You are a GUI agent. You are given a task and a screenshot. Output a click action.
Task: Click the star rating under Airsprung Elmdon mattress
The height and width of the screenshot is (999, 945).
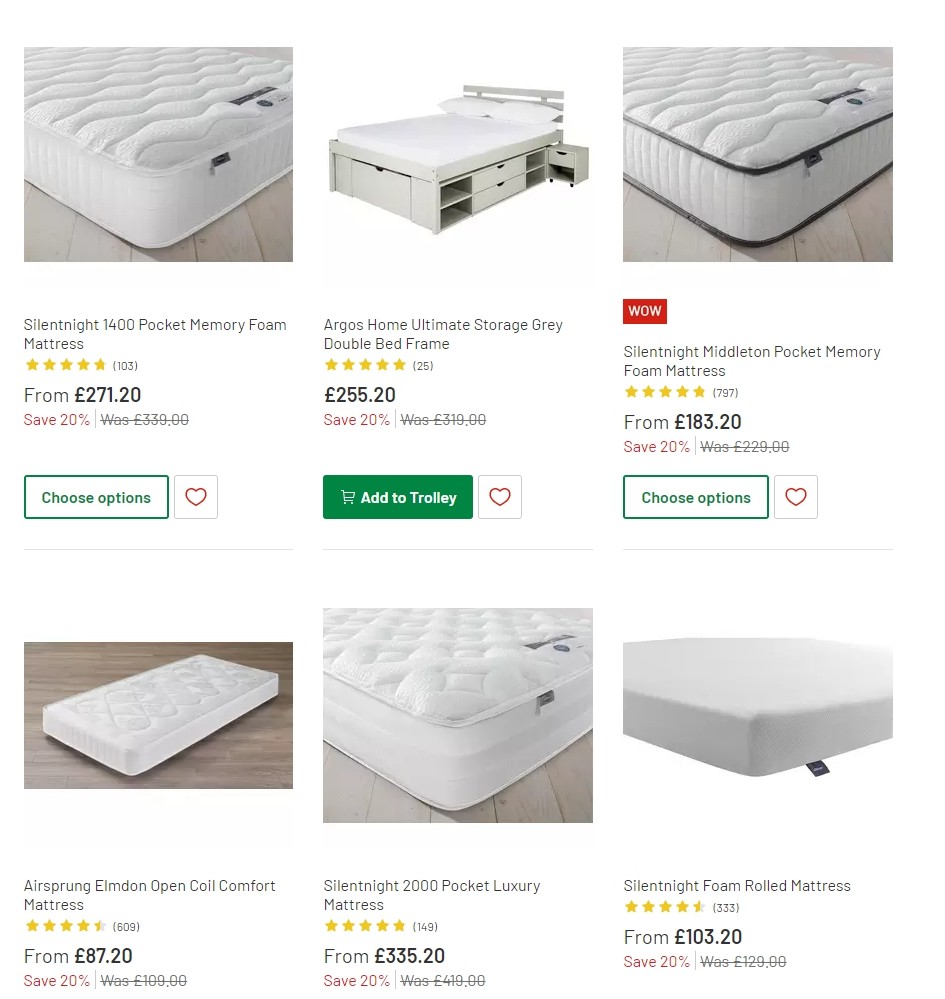[65, 927]
